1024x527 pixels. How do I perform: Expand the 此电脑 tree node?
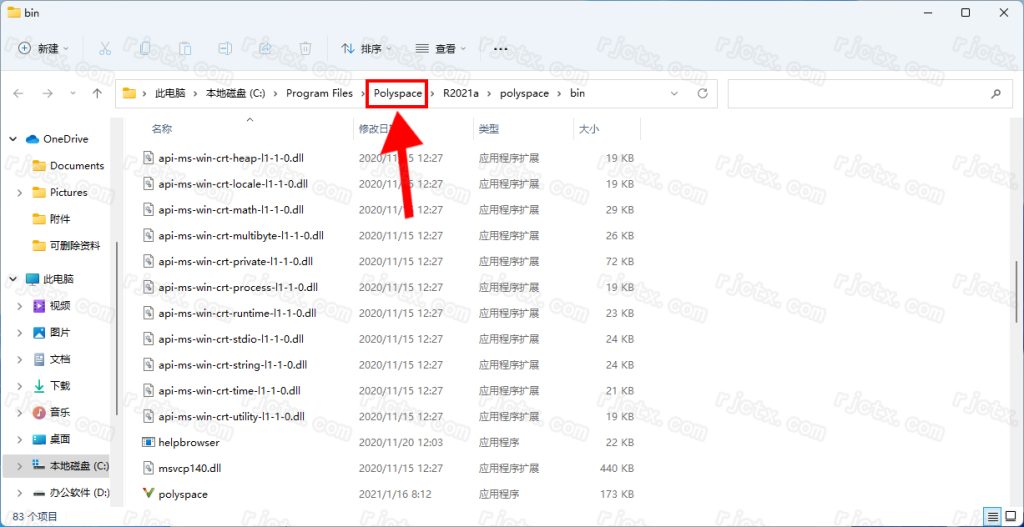(11, 279)
